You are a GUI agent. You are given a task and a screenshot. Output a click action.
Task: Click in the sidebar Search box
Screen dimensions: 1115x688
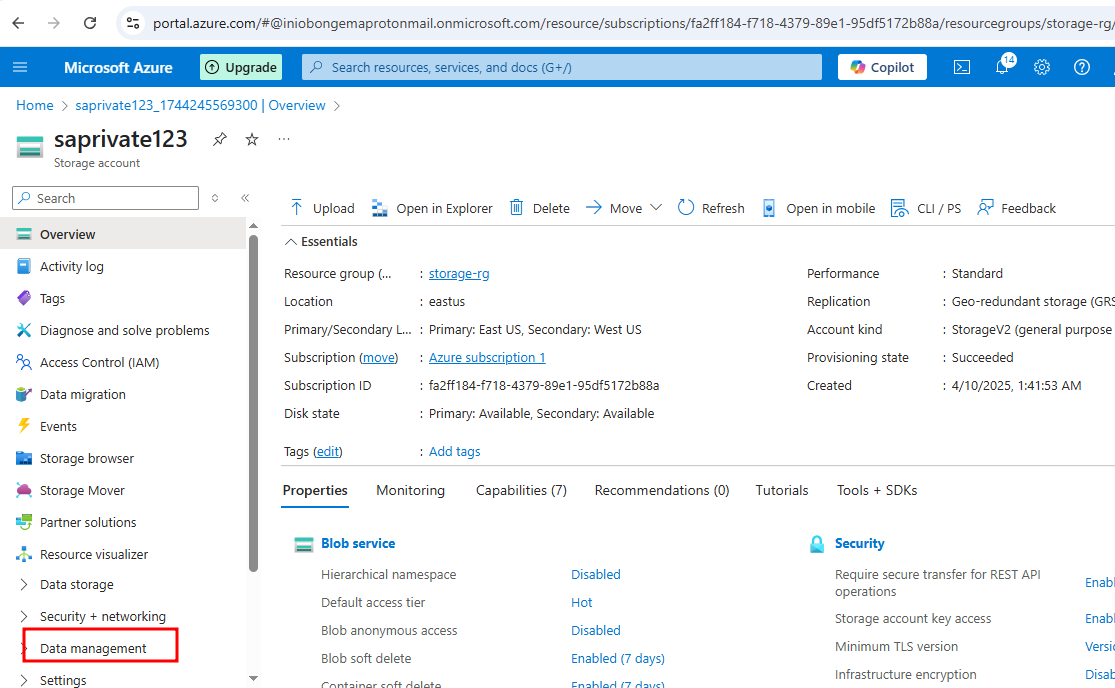(105, 198)
